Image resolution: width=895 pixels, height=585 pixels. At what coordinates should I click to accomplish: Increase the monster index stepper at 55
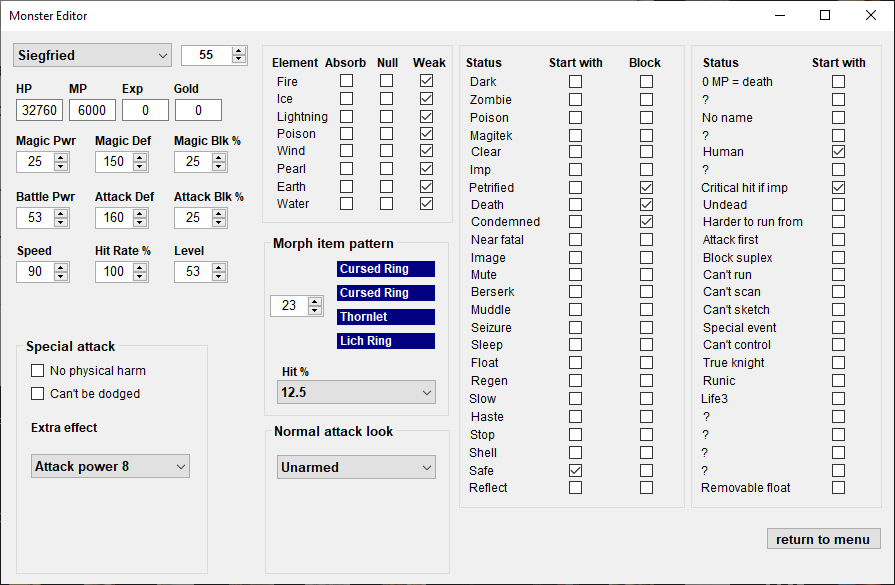click(x=239, y=51)
